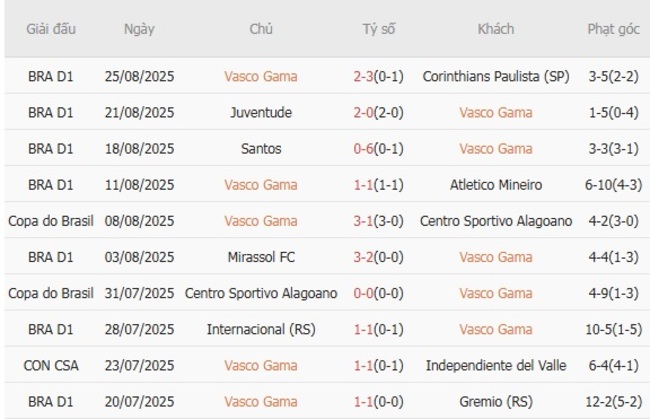Click the Gremio (RS) team link
The height and width of the screenshot is (419, 650).
click(x=496, y=401)
